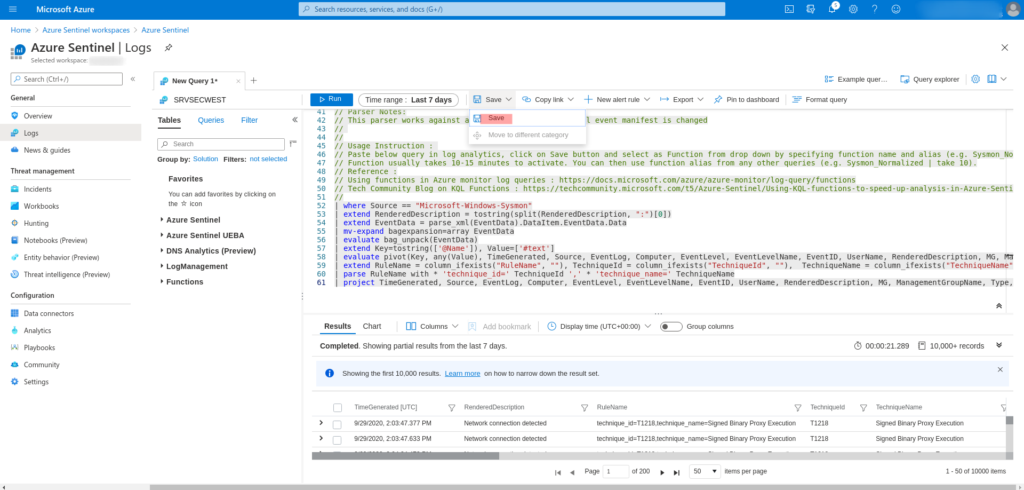Open portal settings gear in top bar
The width and height of the screenshot is (1024, 490).
point(853,9)
